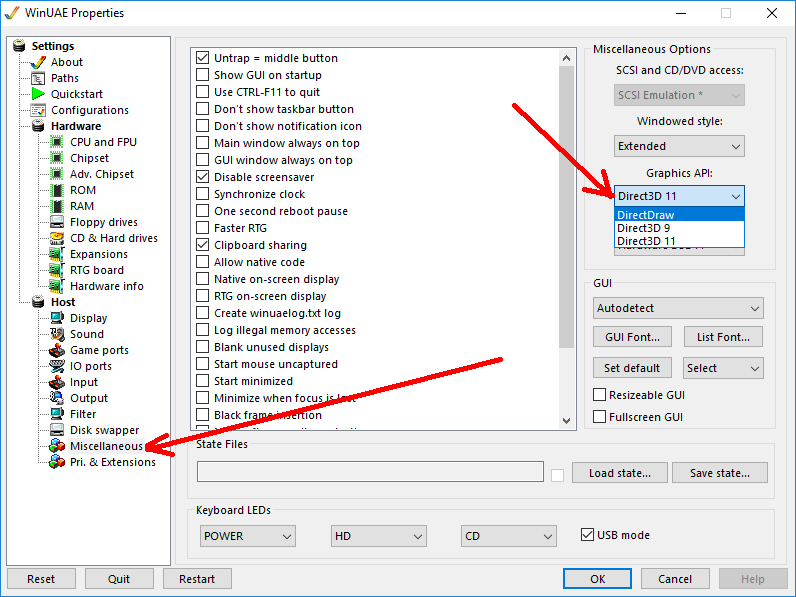Toggle USB mode checkbox
Screen dimensions: 796x597
[587, 535]
